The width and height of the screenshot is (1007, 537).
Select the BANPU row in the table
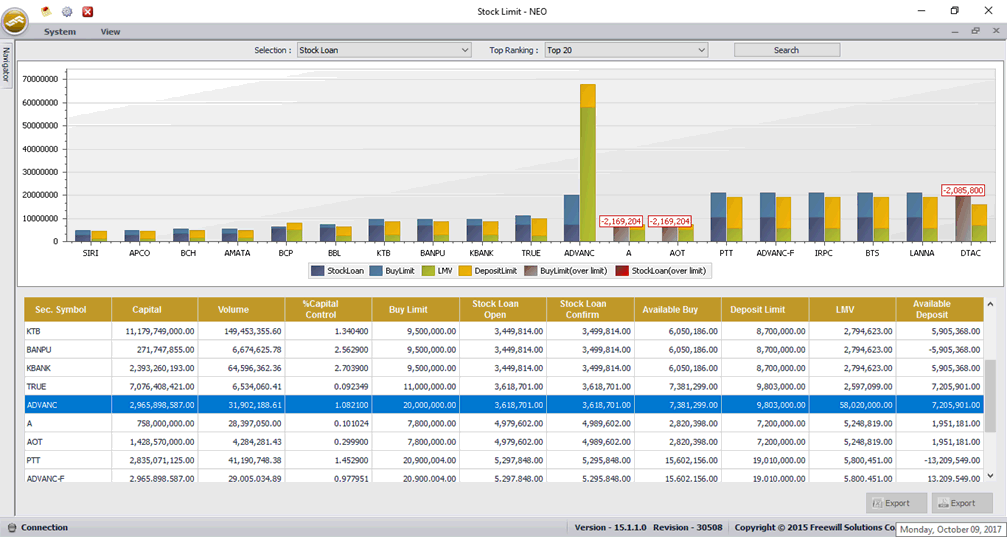click(504, 350)
